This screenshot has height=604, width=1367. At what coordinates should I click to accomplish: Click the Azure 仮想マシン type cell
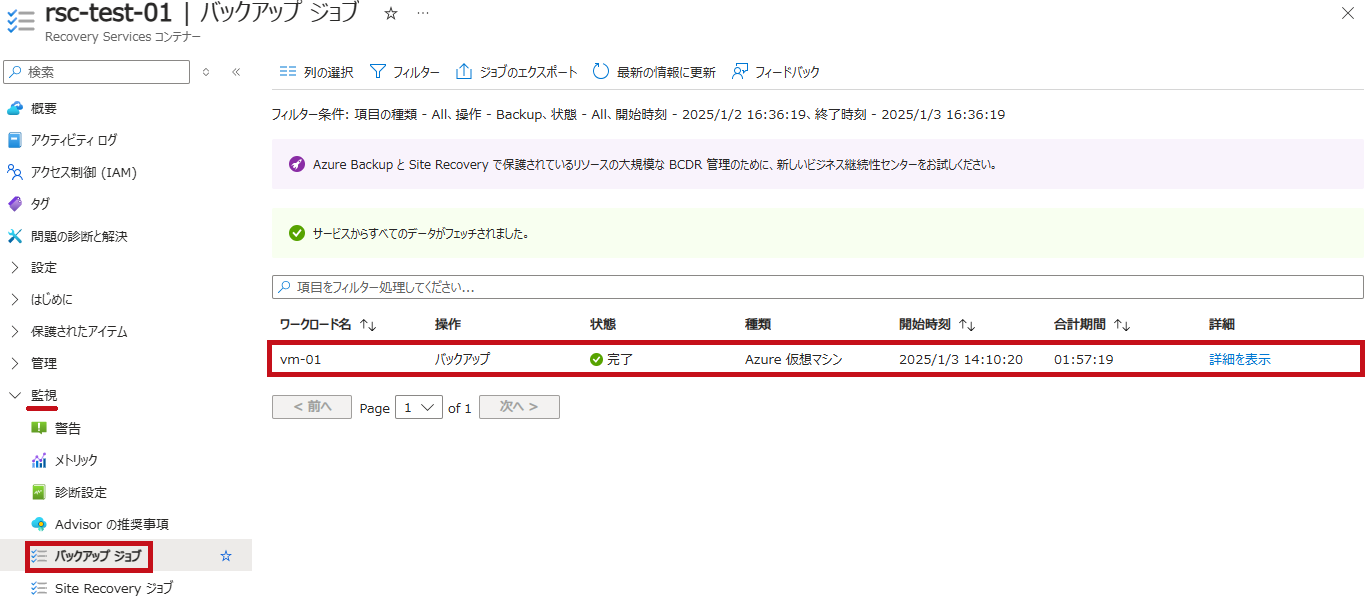point(794,359)
